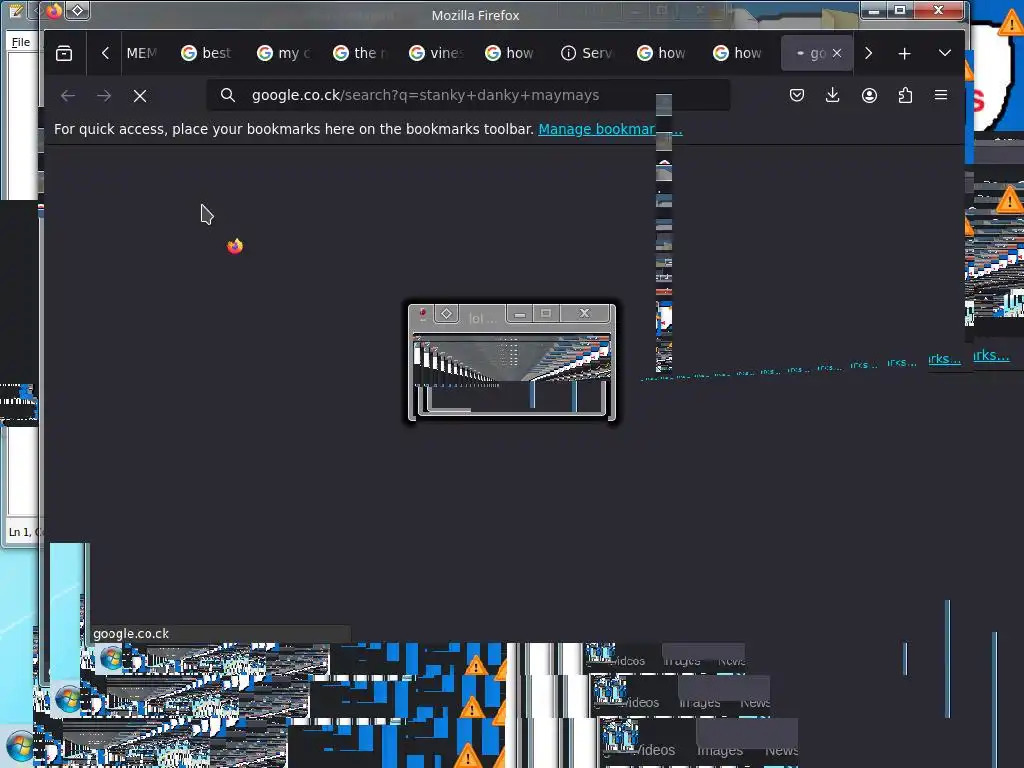Switch to the 'best' Google tab

[206, 53]
